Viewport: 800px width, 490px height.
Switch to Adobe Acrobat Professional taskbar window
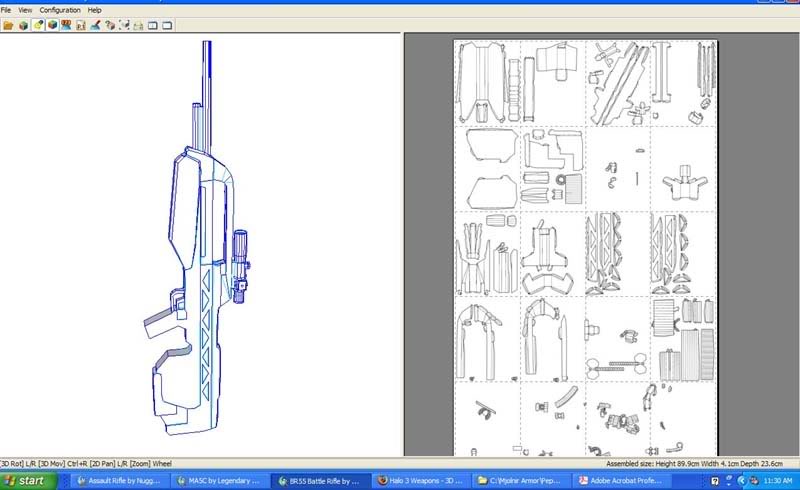(621, 481)
